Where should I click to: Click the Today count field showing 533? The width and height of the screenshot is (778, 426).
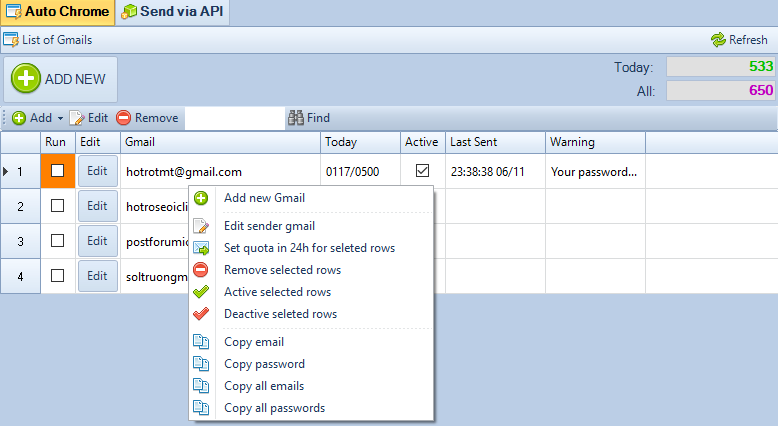pos(720,66)
